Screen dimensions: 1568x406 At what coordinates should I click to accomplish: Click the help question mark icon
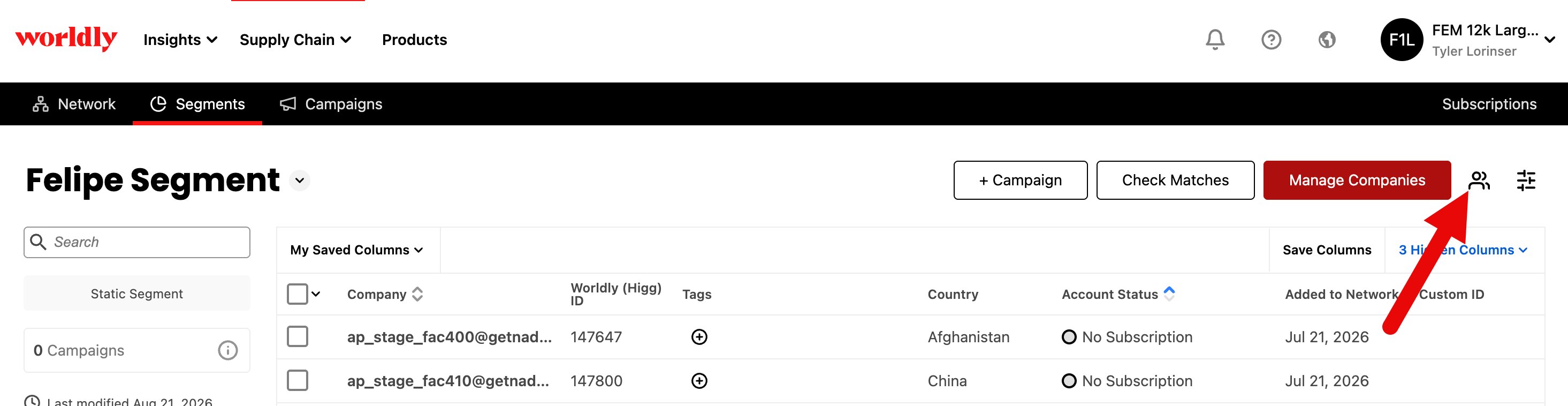pos(1271,40)
